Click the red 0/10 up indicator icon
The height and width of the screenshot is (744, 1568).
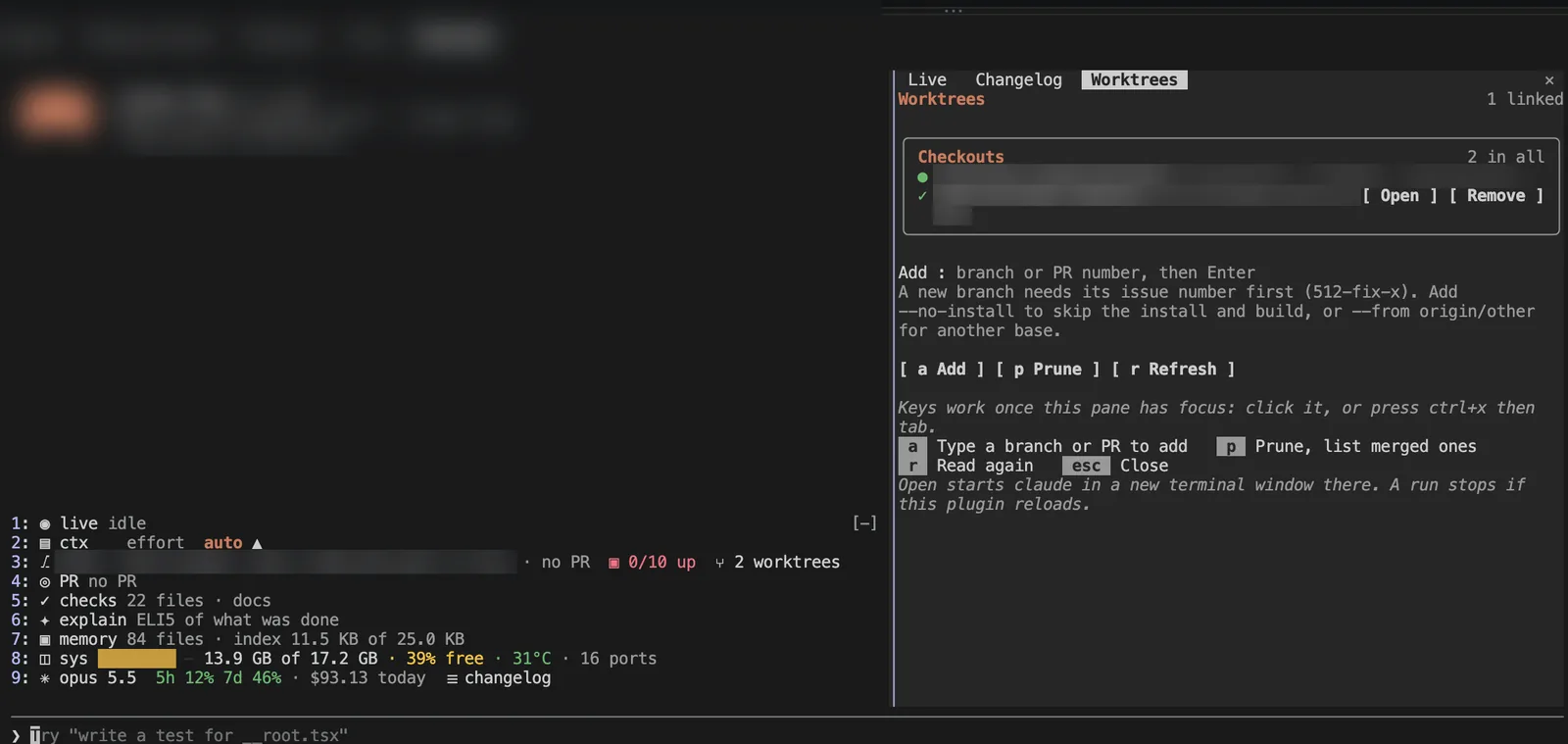(x=613, y=563)
